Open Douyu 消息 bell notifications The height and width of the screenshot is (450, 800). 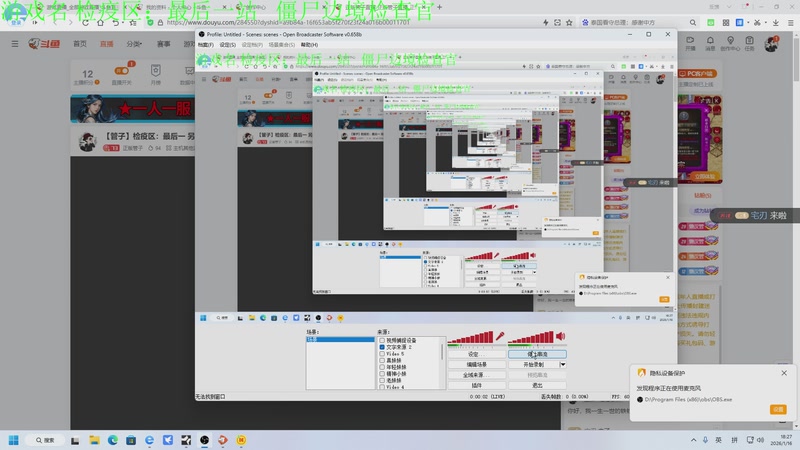pyautogui.click(x=710, y=43)
